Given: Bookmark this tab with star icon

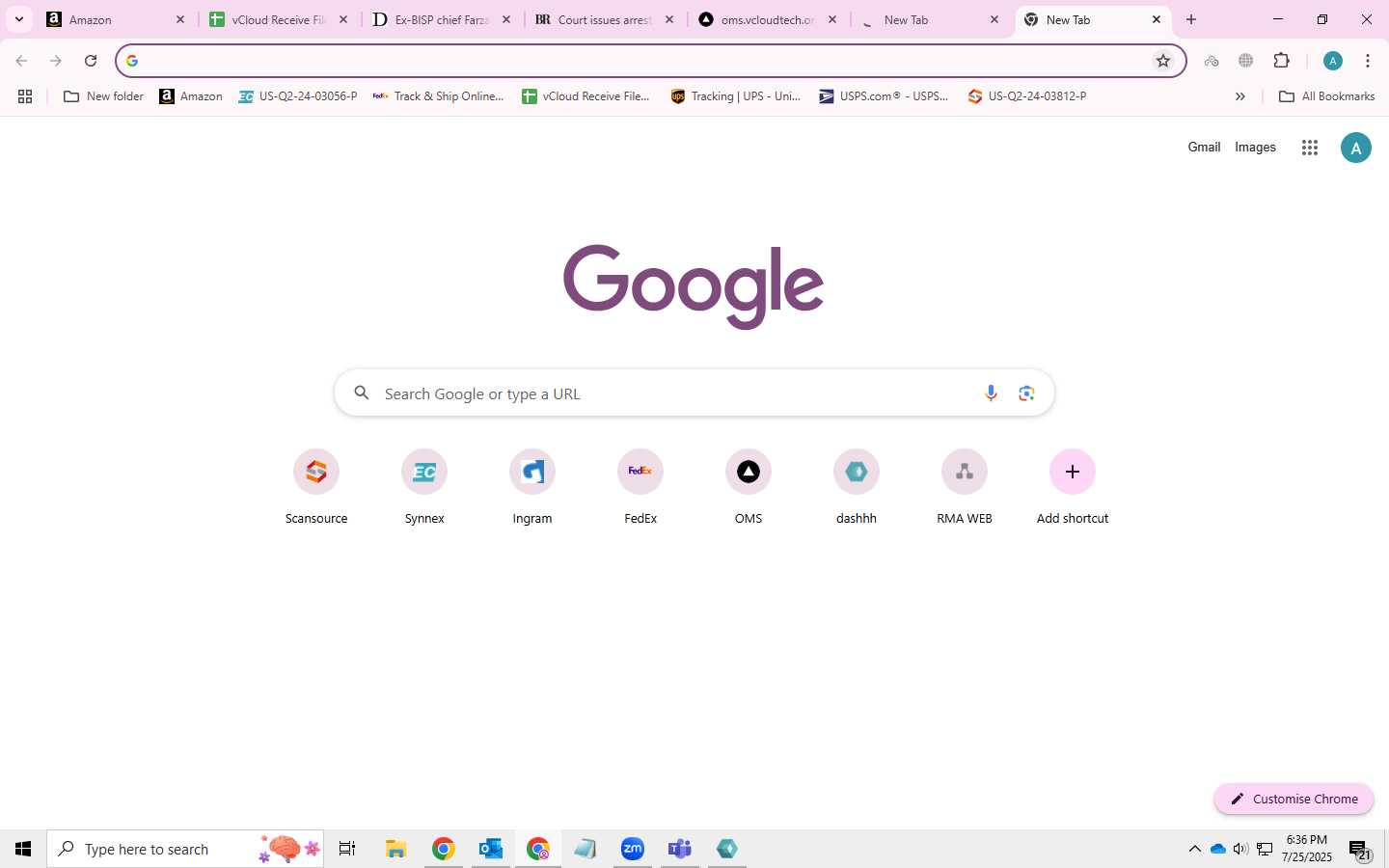Looking at the screenshot, I should coord(1163,61).
